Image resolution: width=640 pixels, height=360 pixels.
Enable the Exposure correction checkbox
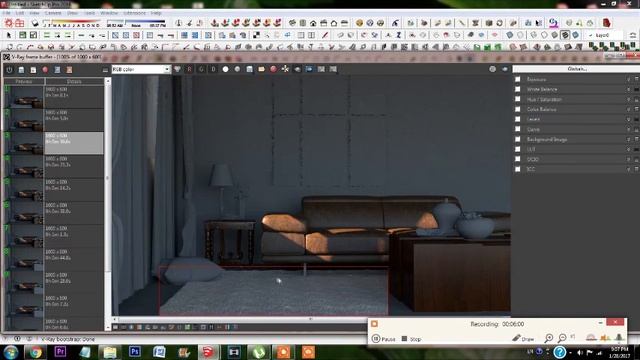tap(518, 79)
